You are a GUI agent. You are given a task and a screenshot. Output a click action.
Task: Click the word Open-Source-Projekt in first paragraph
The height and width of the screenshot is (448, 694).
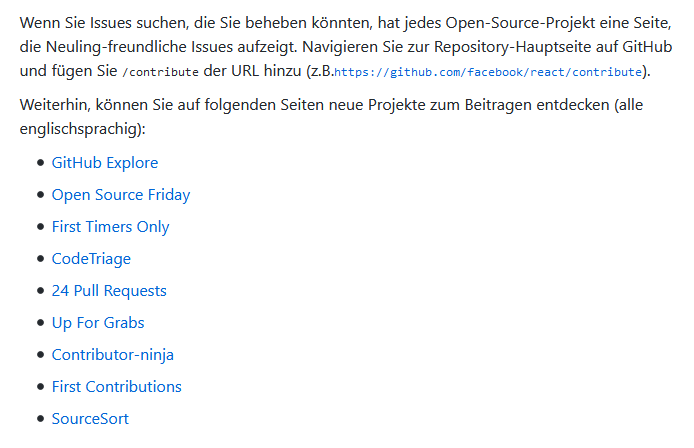click(520, 23)
